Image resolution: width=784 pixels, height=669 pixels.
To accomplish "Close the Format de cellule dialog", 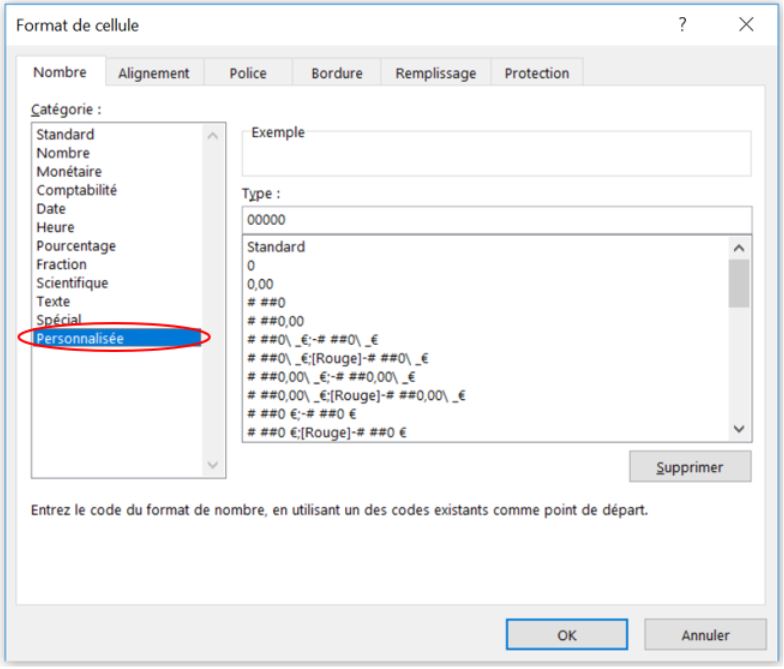I will click(746, 25).
